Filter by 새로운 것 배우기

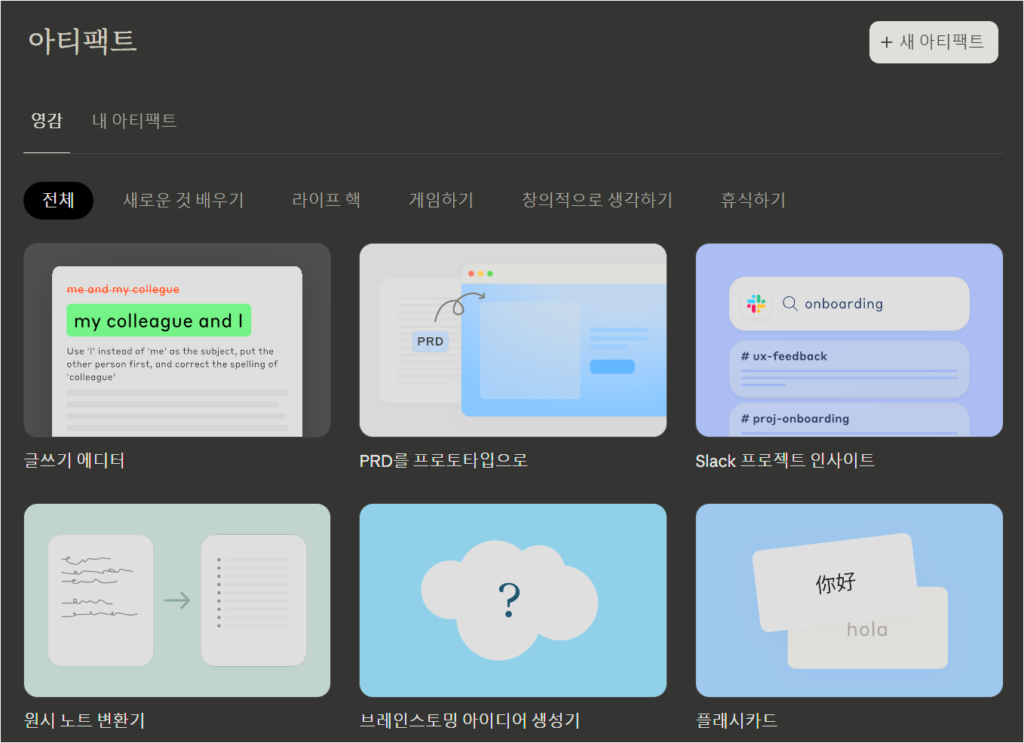(183, 200)
